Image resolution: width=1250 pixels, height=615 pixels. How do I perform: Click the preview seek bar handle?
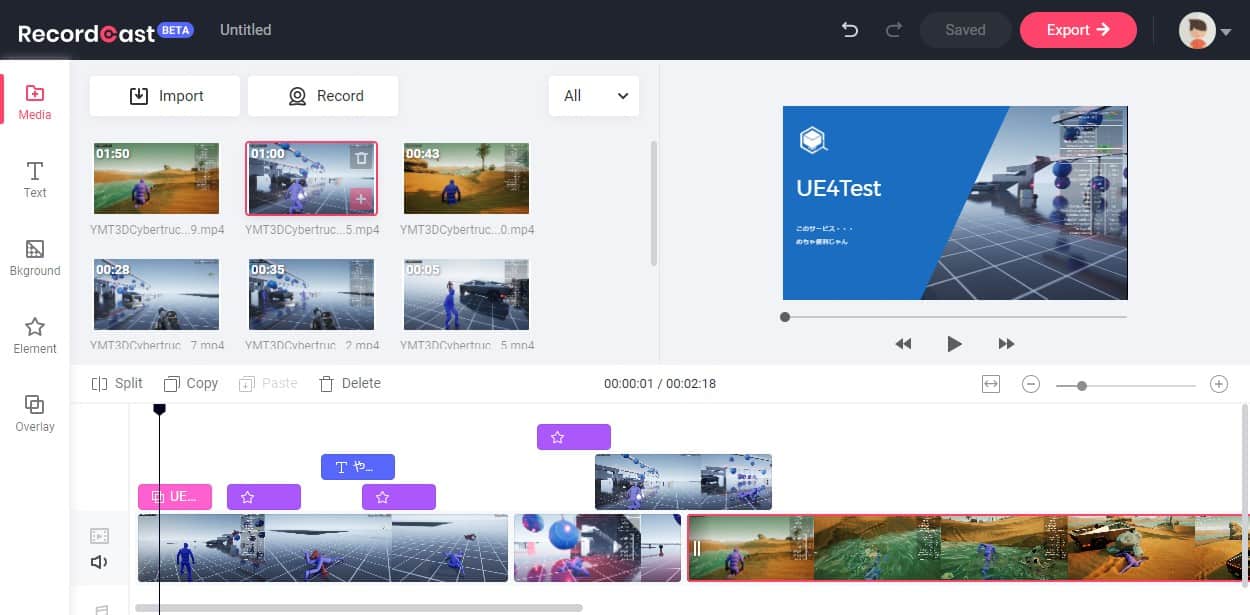(x=785, y=317)
